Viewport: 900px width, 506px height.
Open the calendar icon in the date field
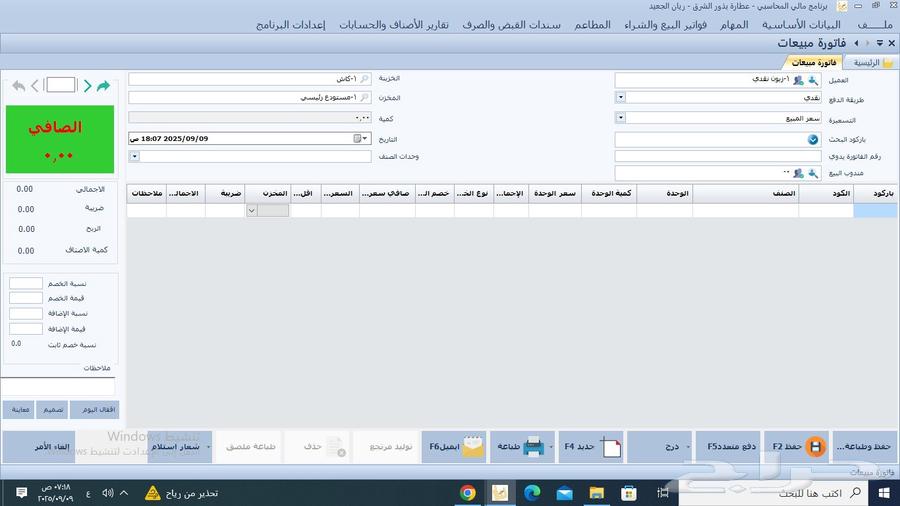click(x=357, y=138)
